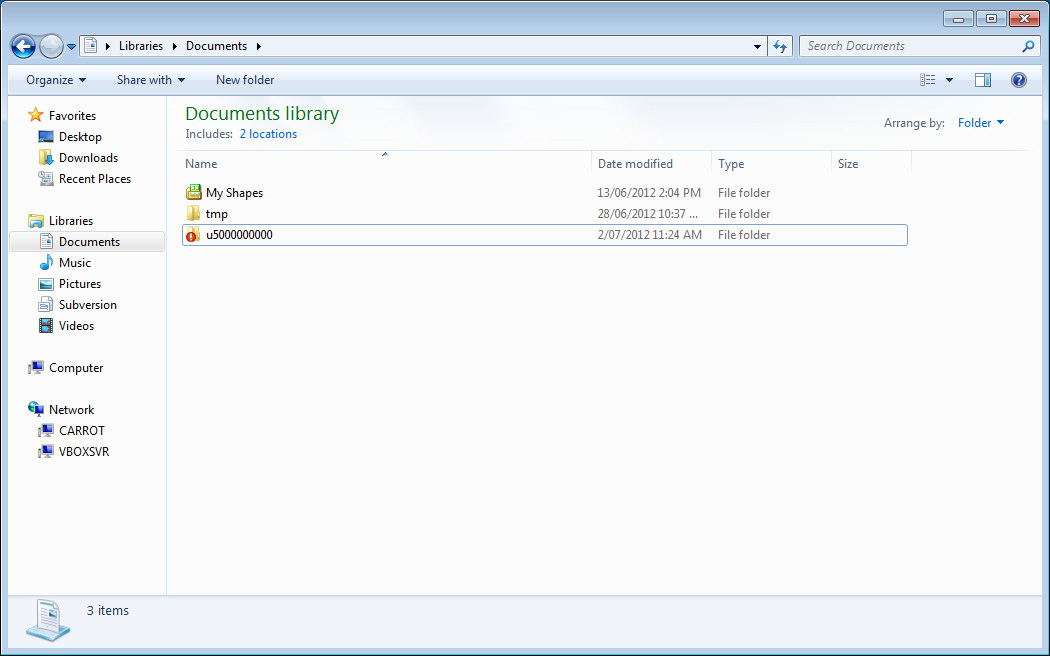Create a New folder

tap(244, 79)
